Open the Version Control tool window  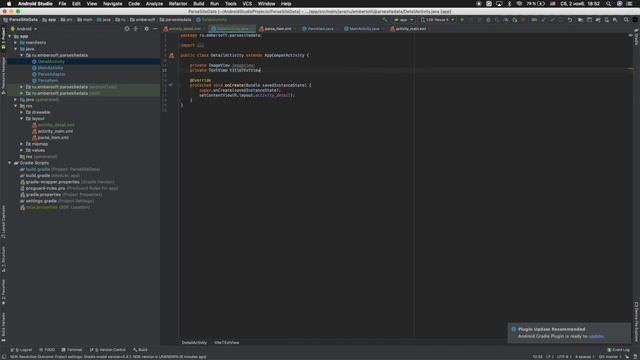(x=108, y=350)
